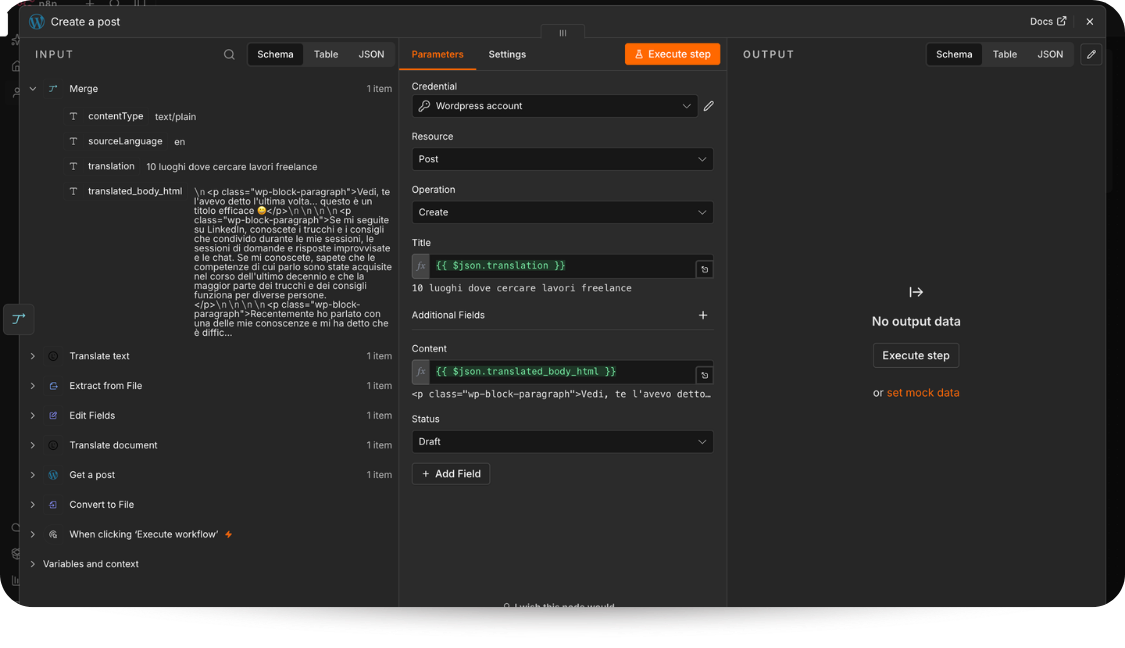
Task: Open the Resource dropdown showing Post
Action: 562,159
